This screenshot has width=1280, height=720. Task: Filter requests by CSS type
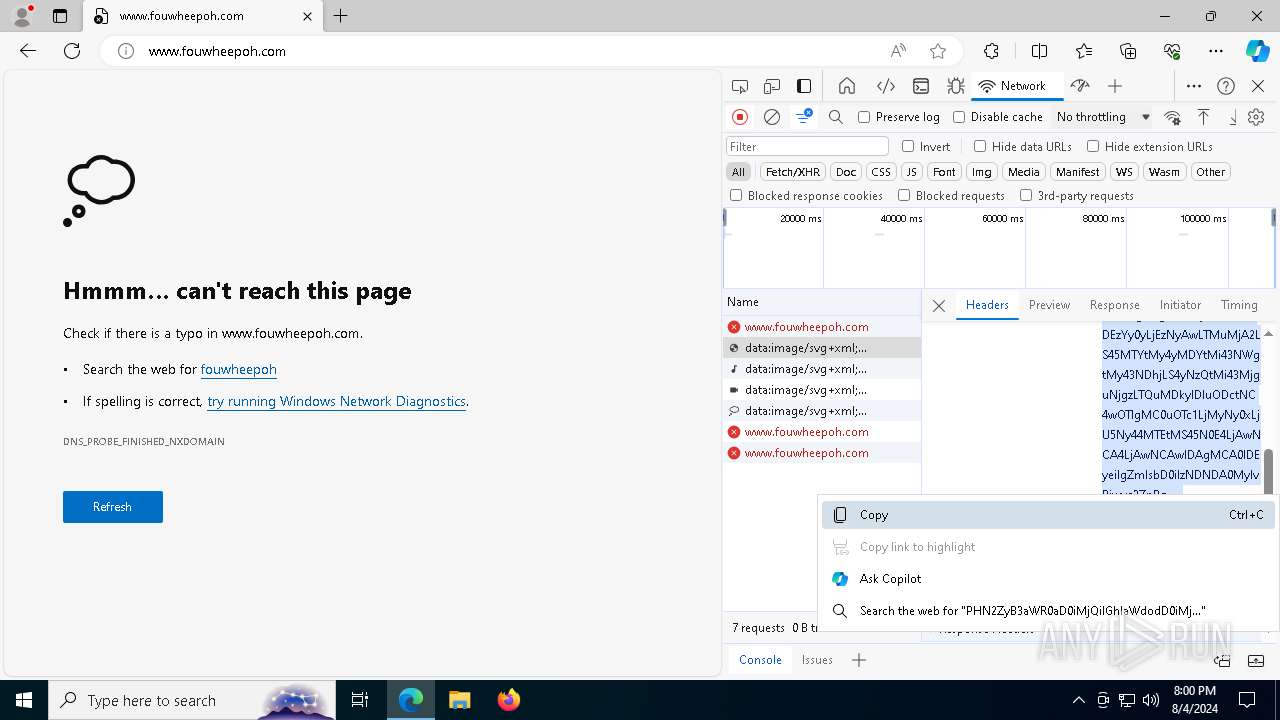pos(880,172)
